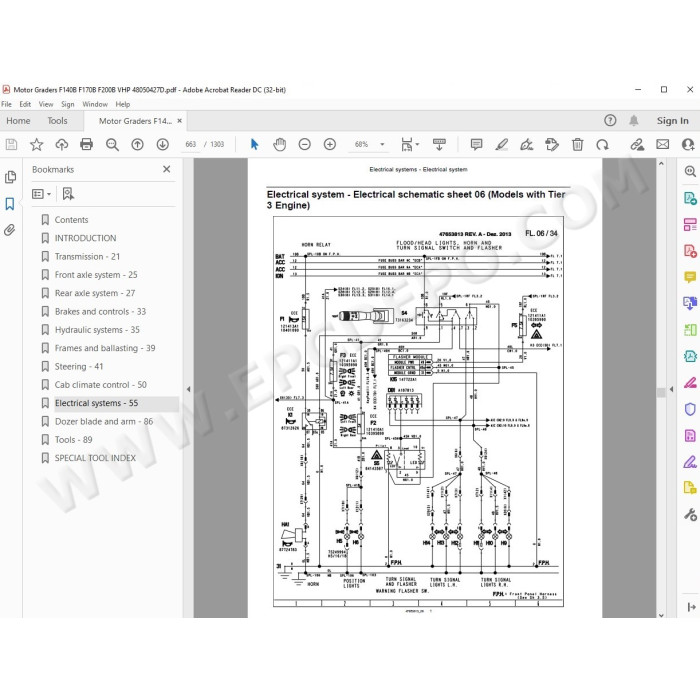Switch to the Tools tab

[58, 121]
